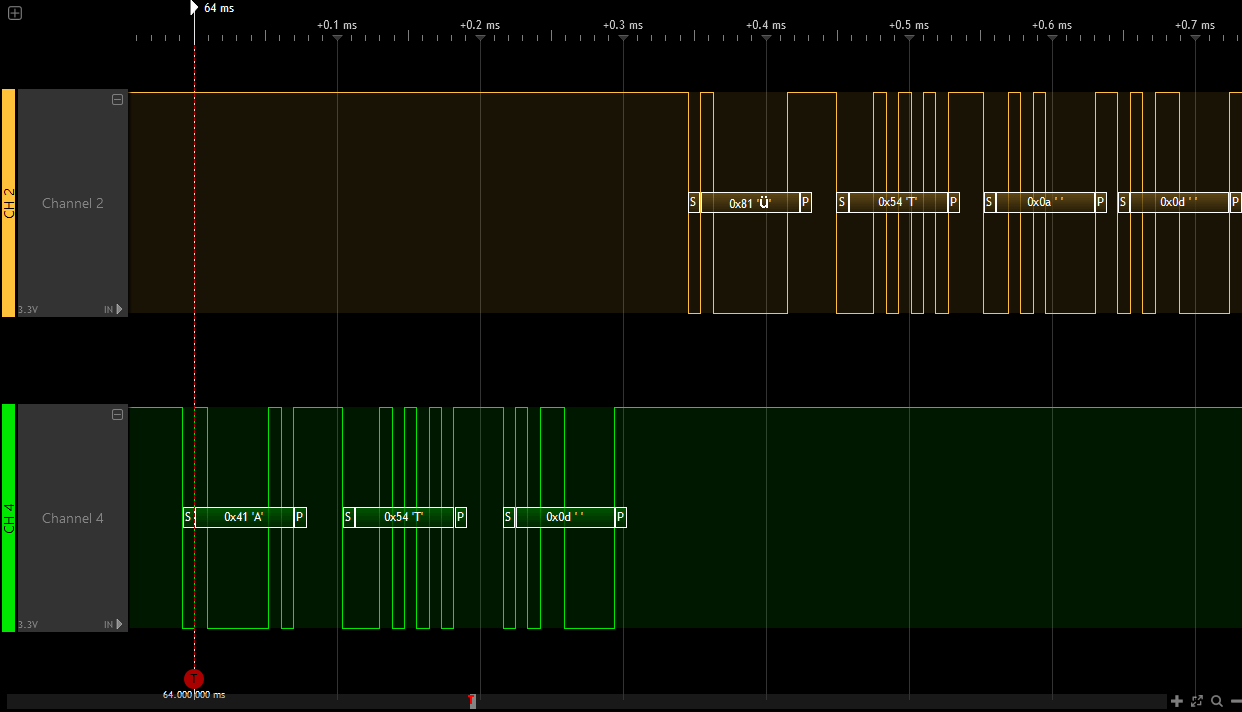Click the magnifier zoom icon
The width and height of the screenshot is (1242, 712).
coord(1216,701)
